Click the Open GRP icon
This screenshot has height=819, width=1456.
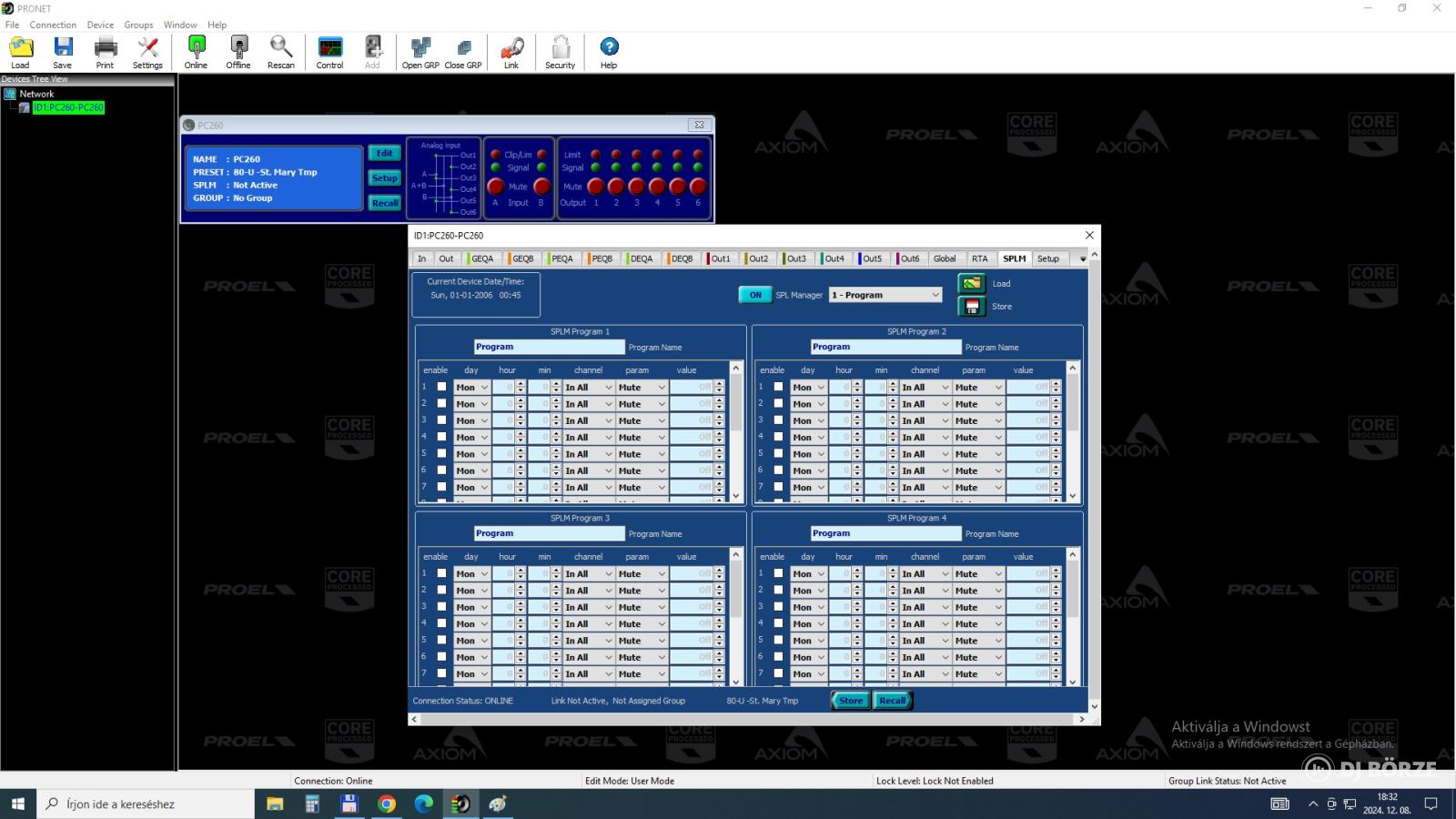(x=420, y=52)
